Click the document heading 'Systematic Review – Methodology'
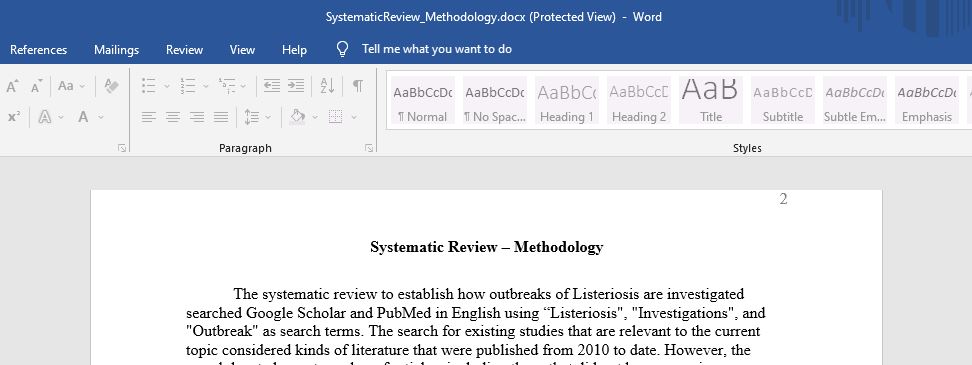 click(487, 247)
